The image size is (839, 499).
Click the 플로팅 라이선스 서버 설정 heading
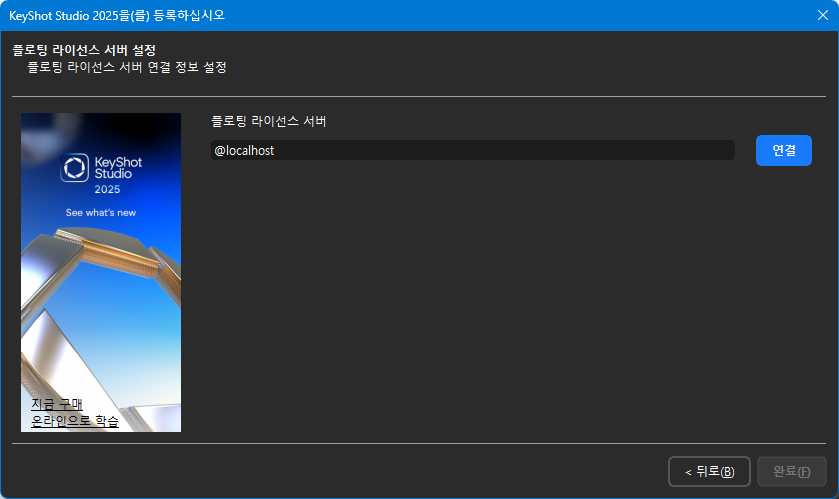coord(84,50)
